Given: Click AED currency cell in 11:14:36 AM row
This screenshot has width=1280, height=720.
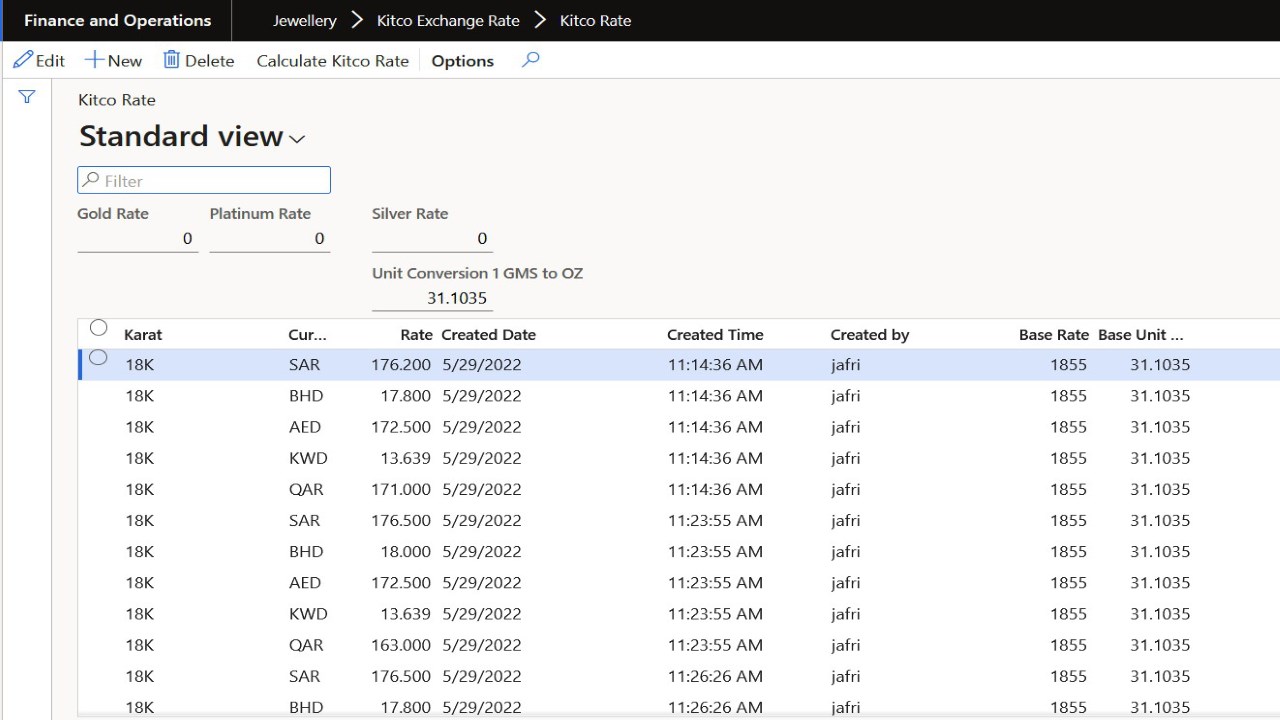Looking at the screenshot, I should [x=305, y=427].
